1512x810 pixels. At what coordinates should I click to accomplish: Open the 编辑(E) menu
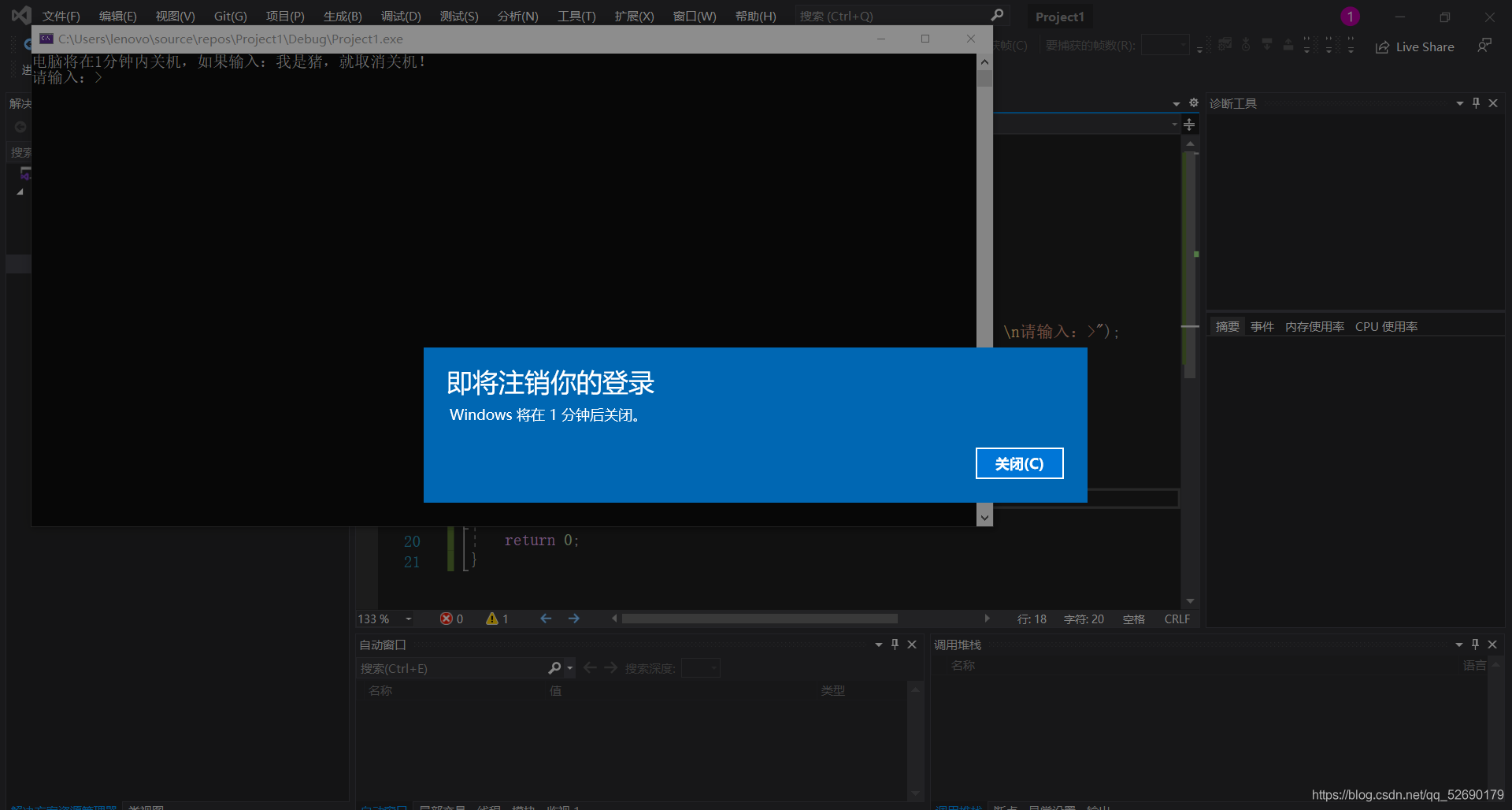coord(117,16)
